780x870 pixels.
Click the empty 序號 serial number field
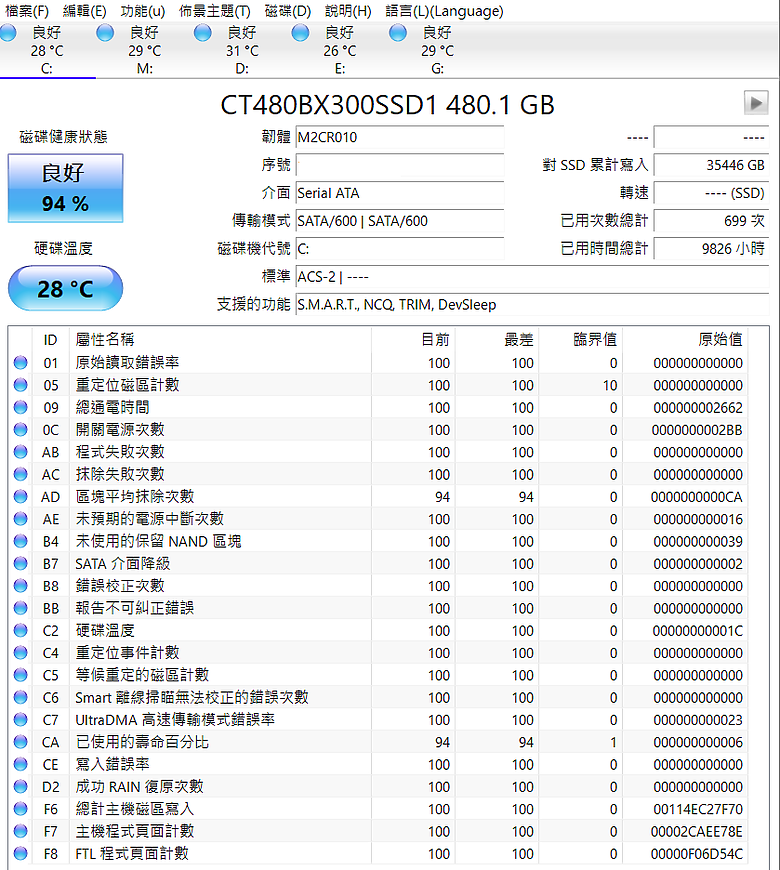click(x=400, y=165)
